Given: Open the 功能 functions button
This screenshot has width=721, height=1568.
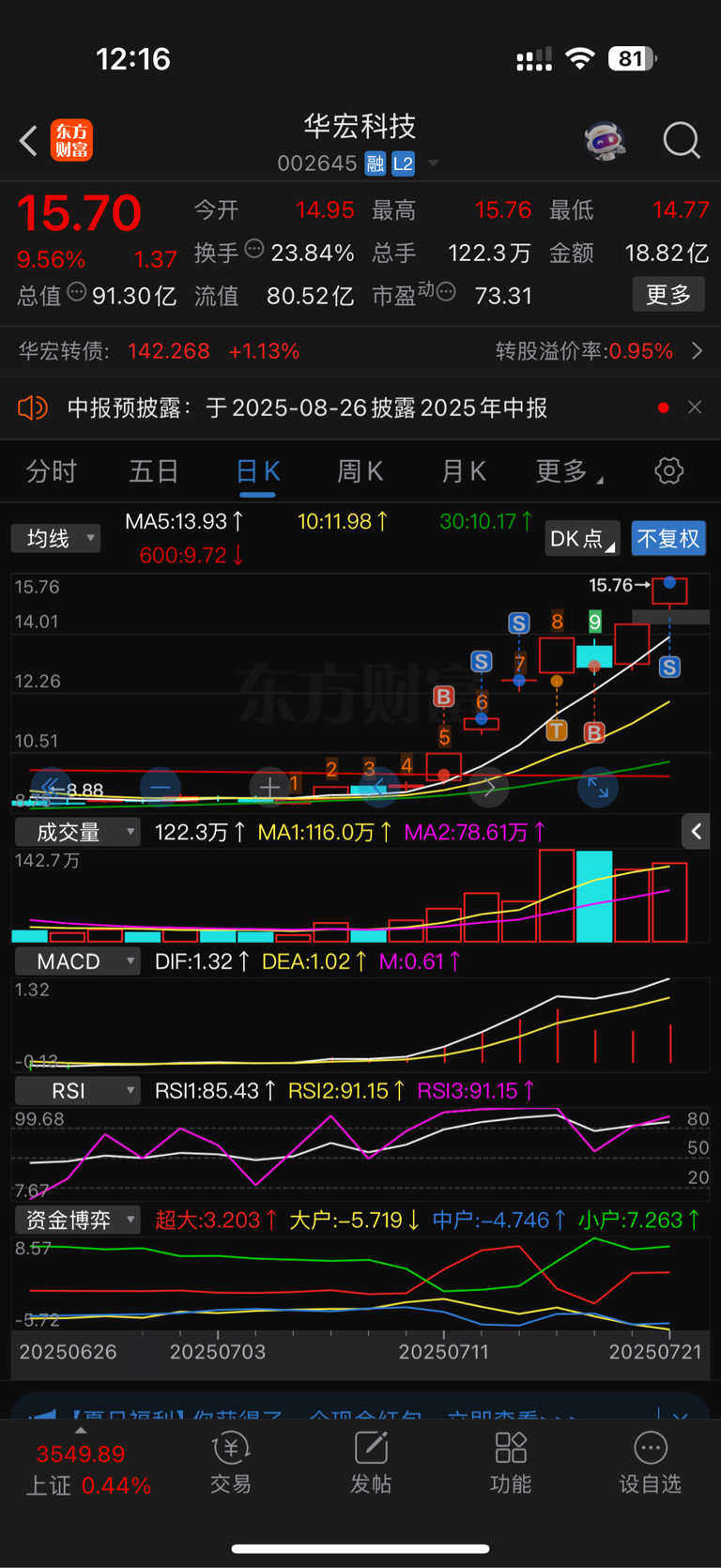Looking at the screenshot, I should 511,1463.
